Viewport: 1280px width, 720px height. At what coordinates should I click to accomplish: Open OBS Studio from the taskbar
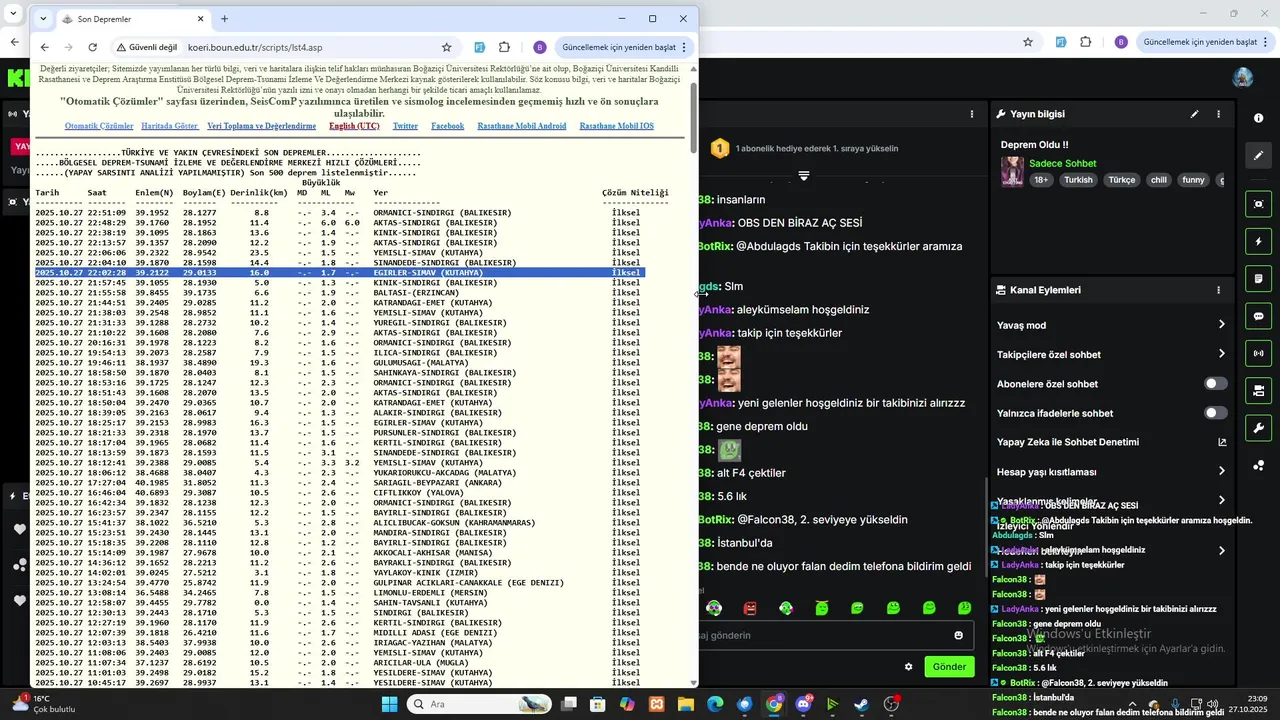point(891,704)
